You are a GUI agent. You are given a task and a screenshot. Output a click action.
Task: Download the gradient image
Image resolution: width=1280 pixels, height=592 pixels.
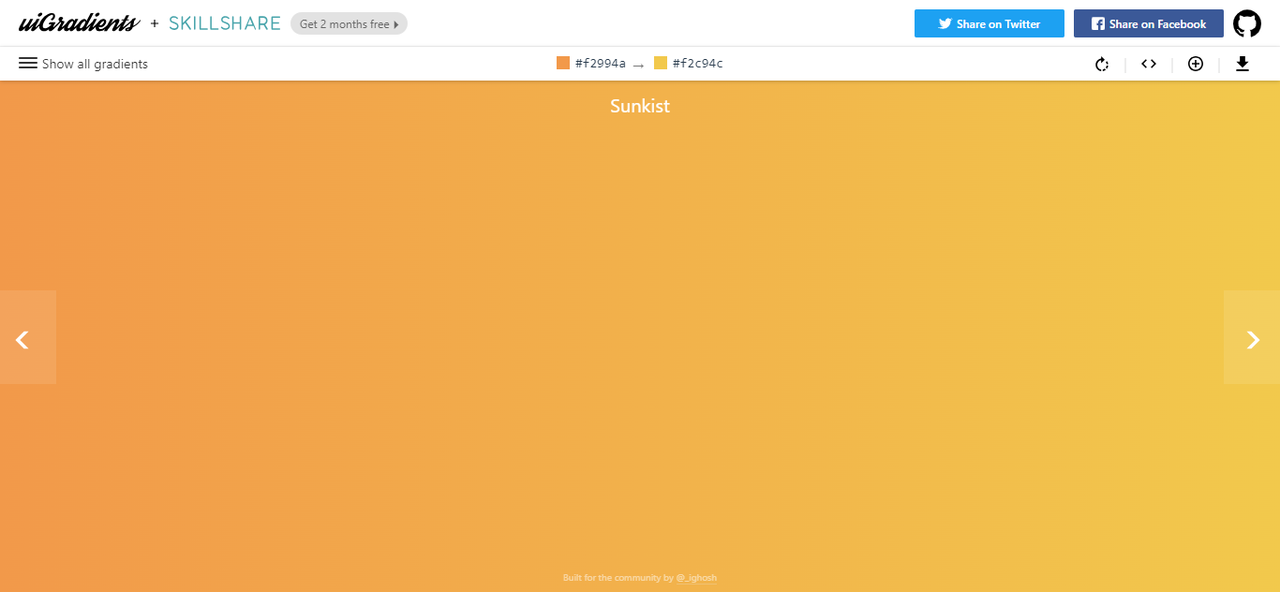tap(1242, 64)
